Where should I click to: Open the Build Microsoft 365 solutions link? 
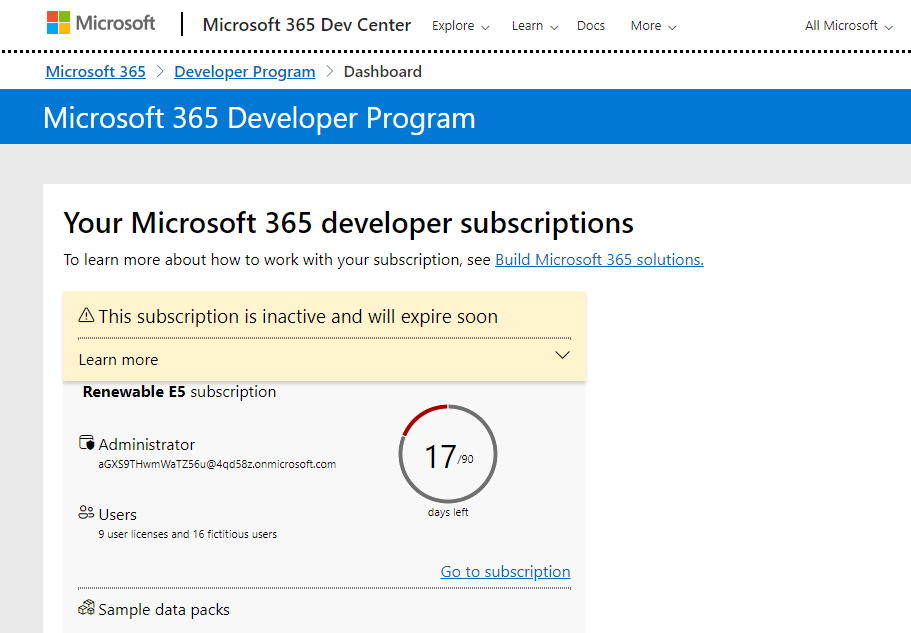(x=599, y=260)
